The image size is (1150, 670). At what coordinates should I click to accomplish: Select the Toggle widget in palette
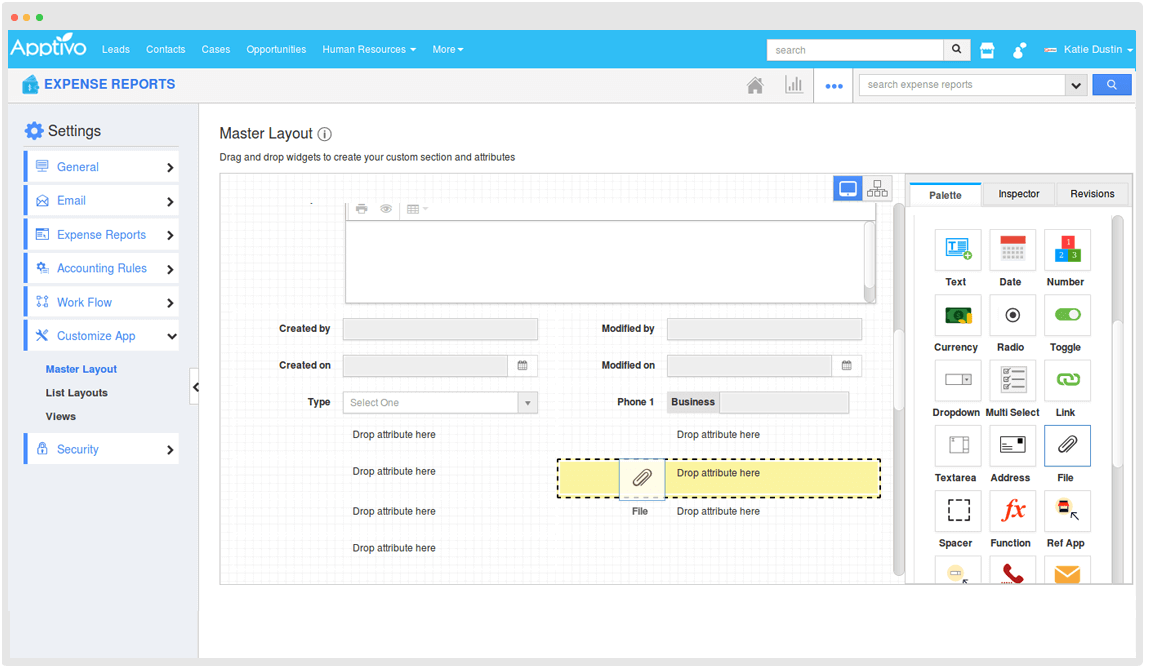coord(1067,315)
